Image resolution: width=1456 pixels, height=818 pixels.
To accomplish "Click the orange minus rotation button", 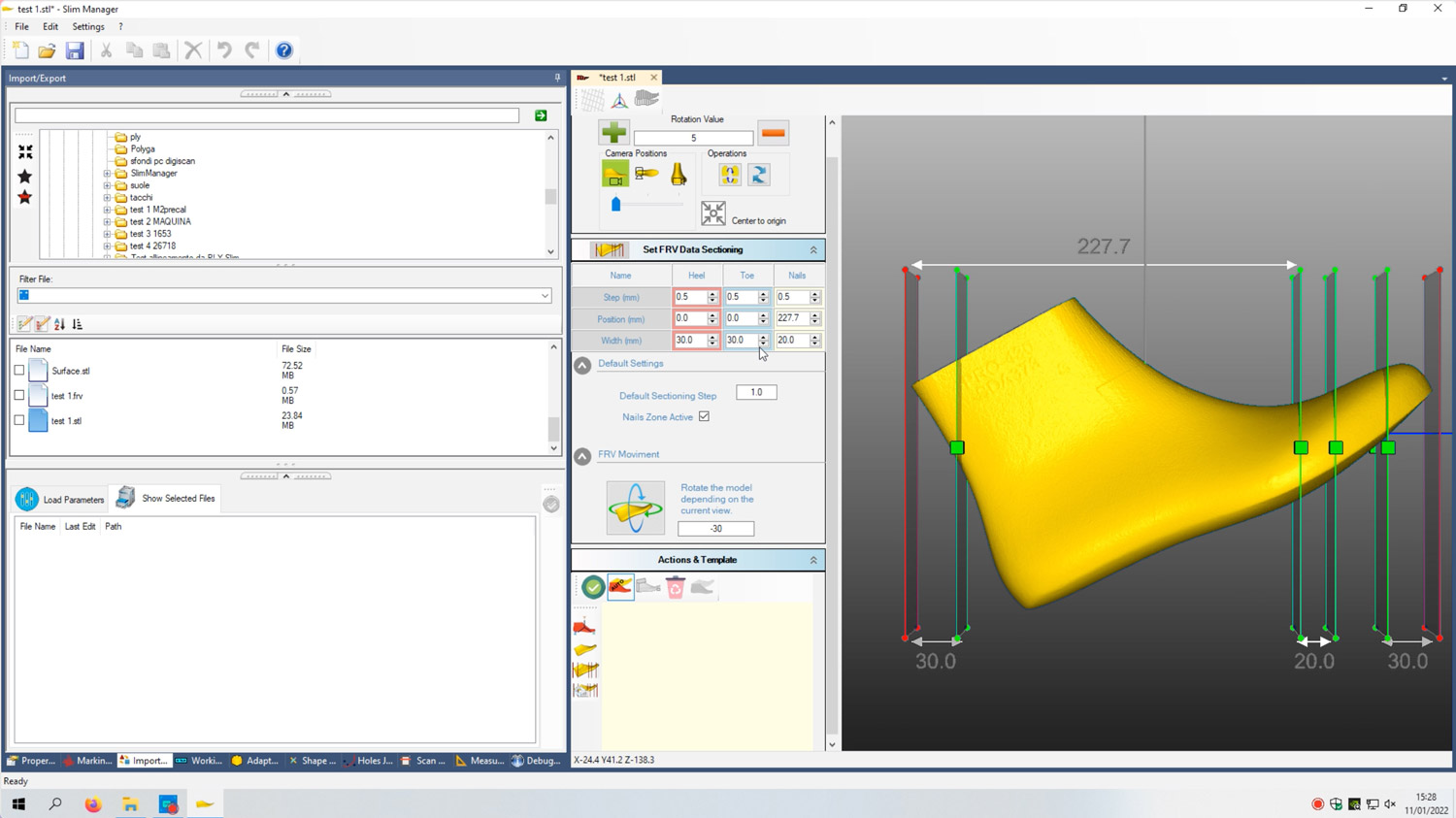I will click(x=773, y=133).
